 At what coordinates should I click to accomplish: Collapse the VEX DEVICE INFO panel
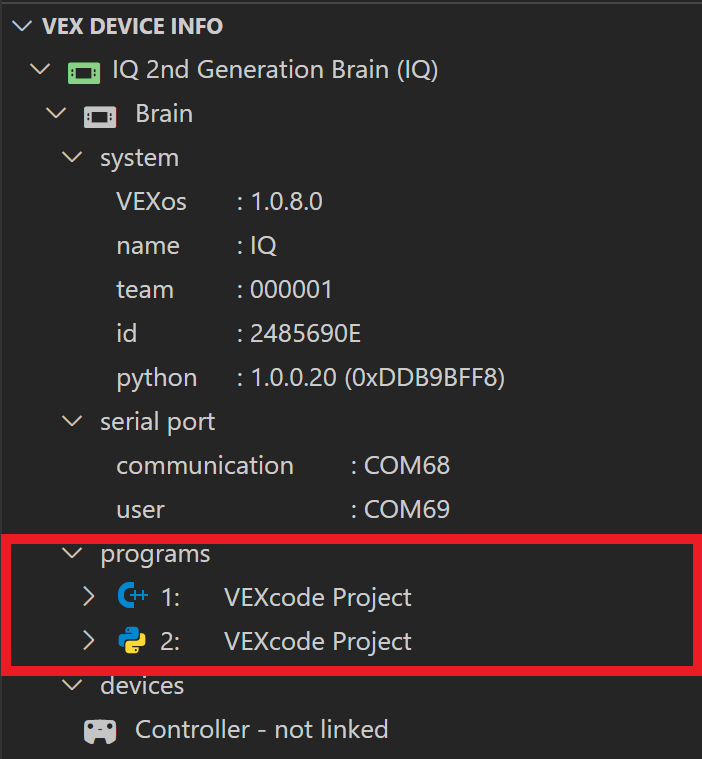[x=22, y=27]
